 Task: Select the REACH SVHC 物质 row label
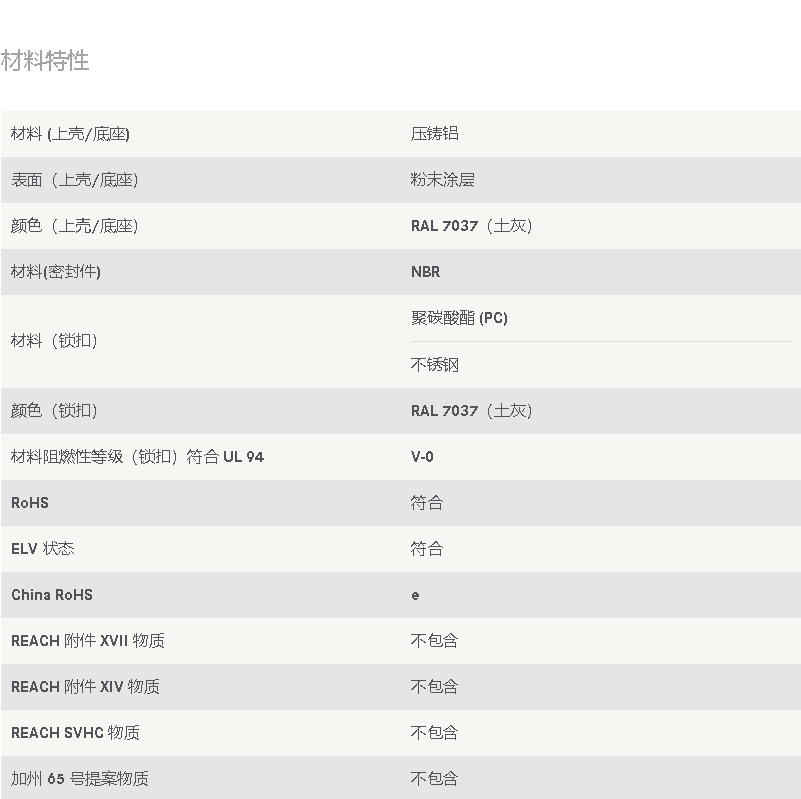[75, 733]
